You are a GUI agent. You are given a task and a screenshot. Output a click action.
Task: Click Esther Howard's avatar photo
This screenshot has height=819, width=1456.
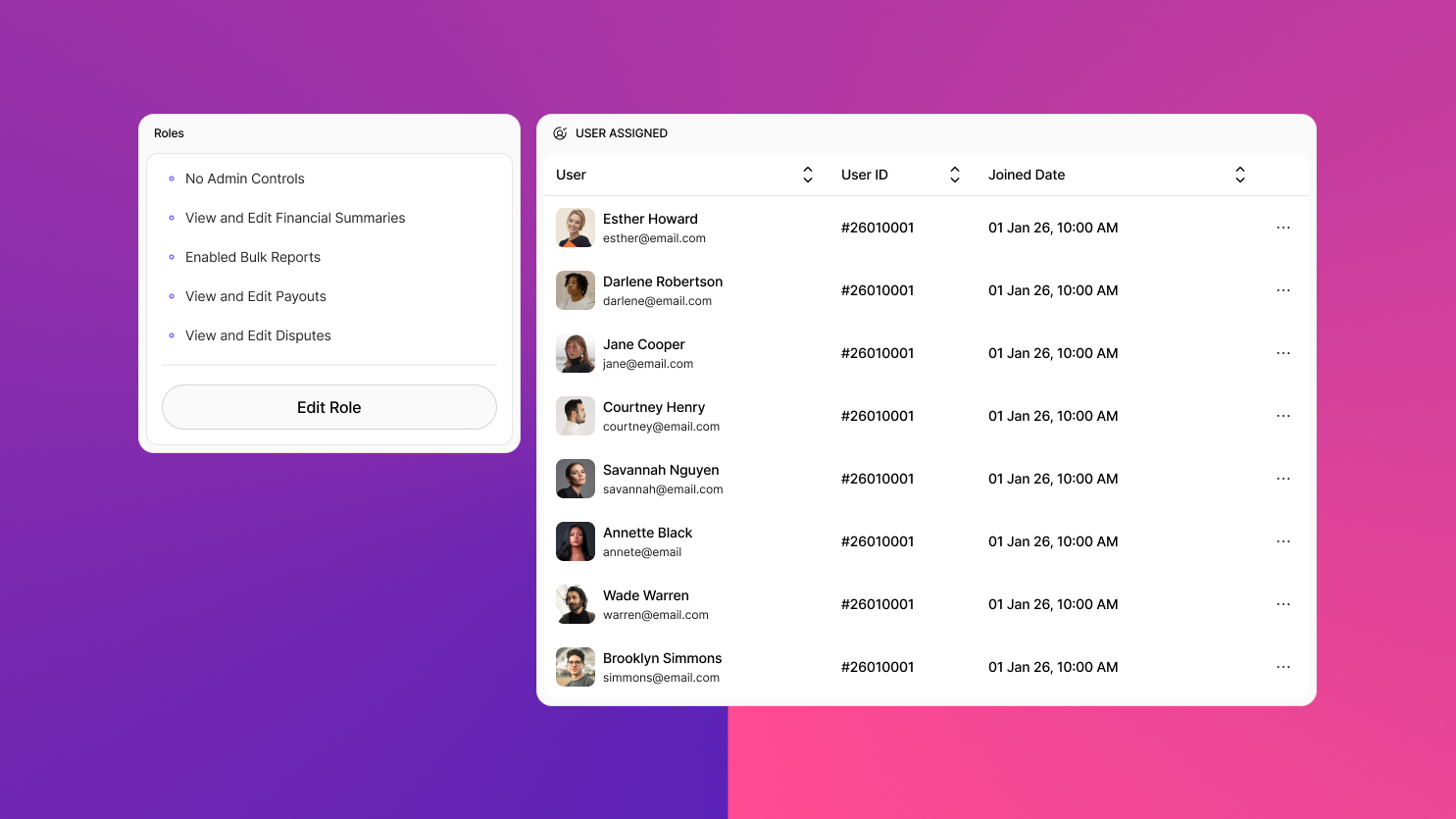click(576, 228)
